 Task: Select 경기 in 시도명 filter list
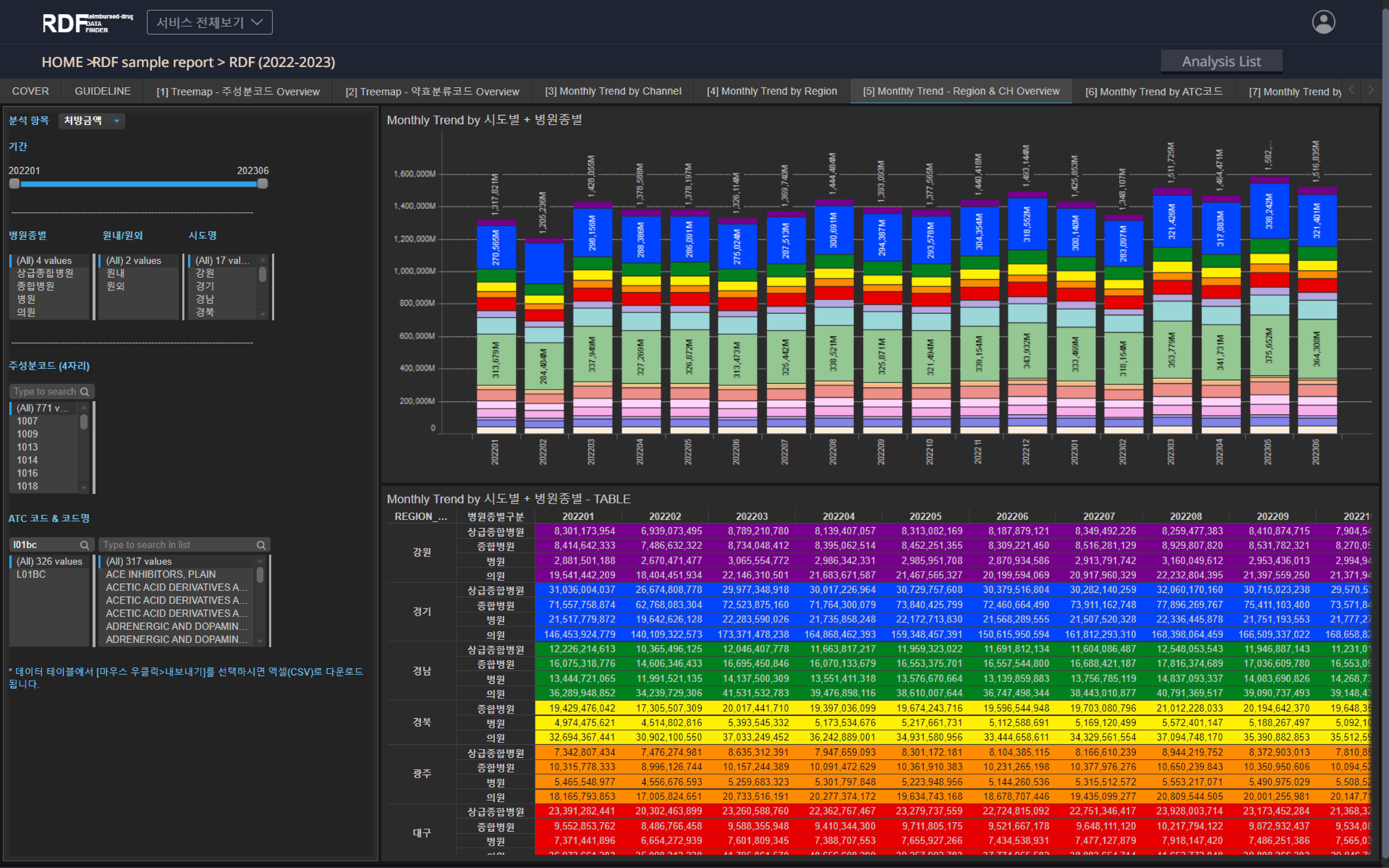pos(205,286)
